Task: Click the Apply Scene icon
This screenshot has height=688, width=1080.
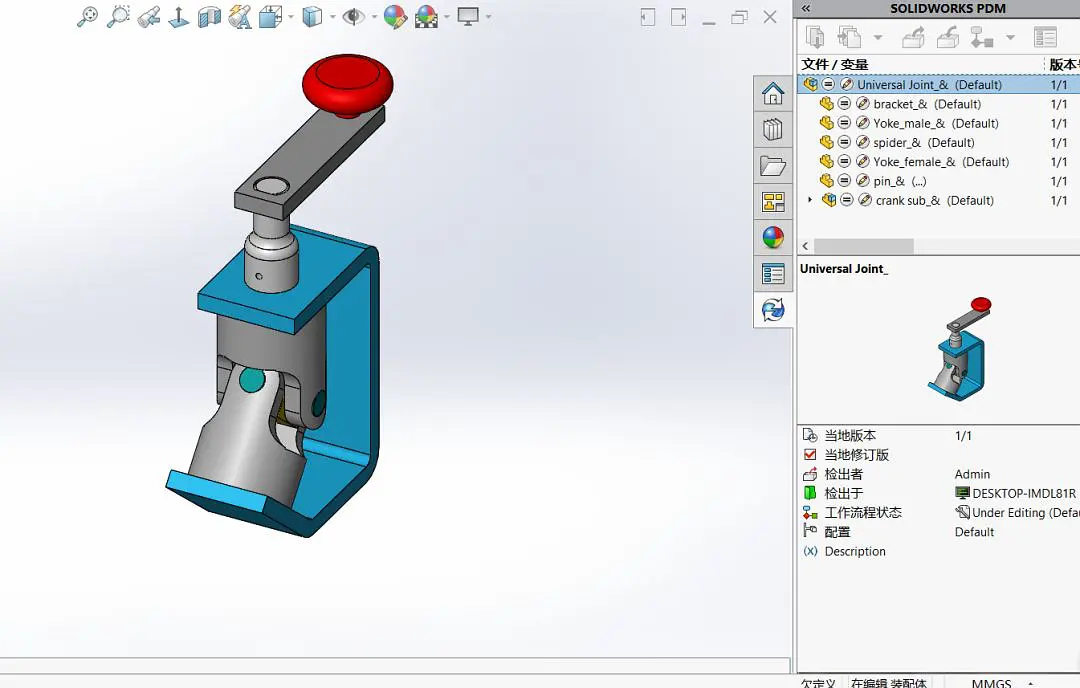Action: tap(426, 17)
